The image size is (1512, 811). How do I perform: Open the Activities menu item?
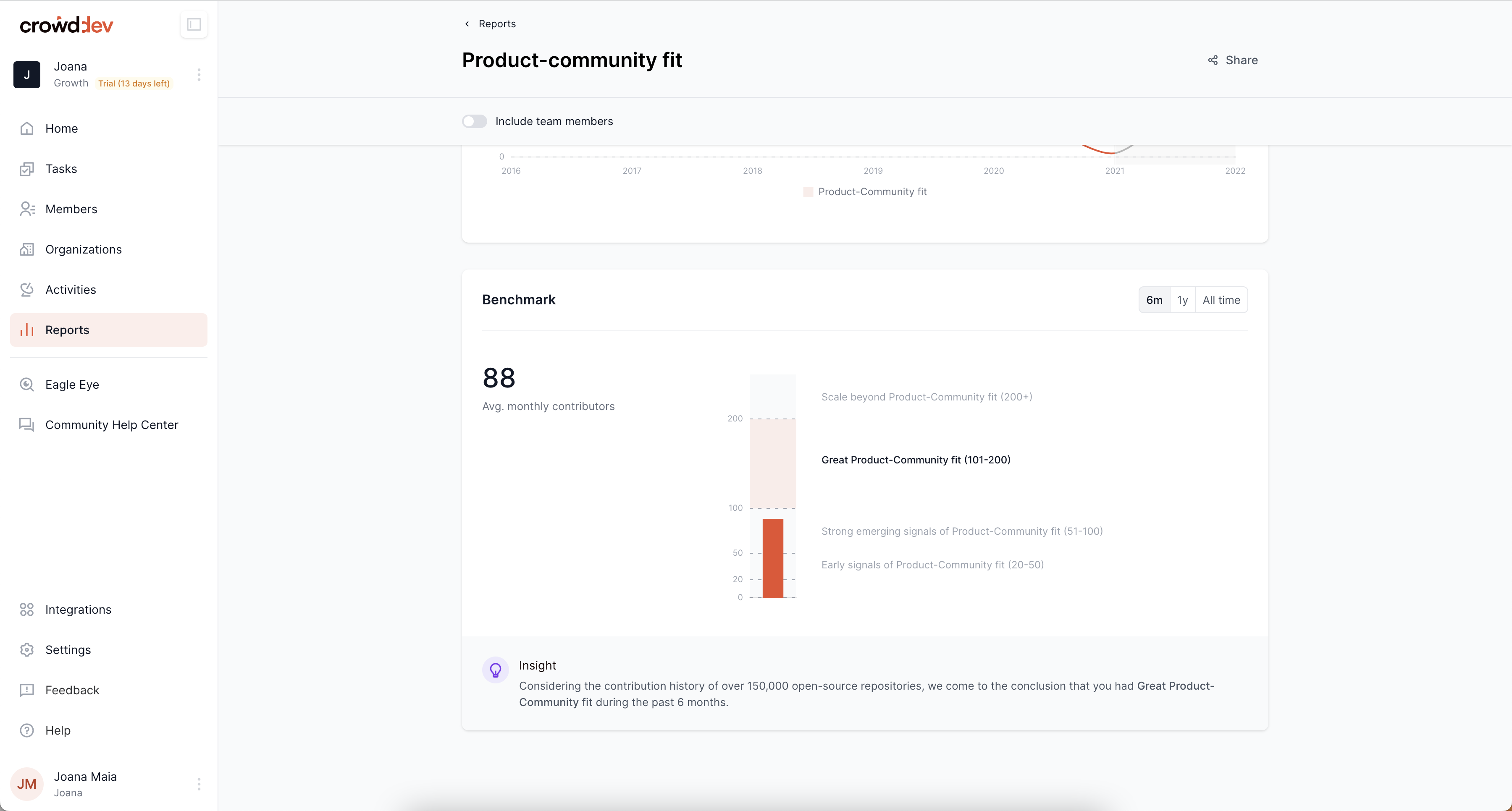(x=71, y=289)
